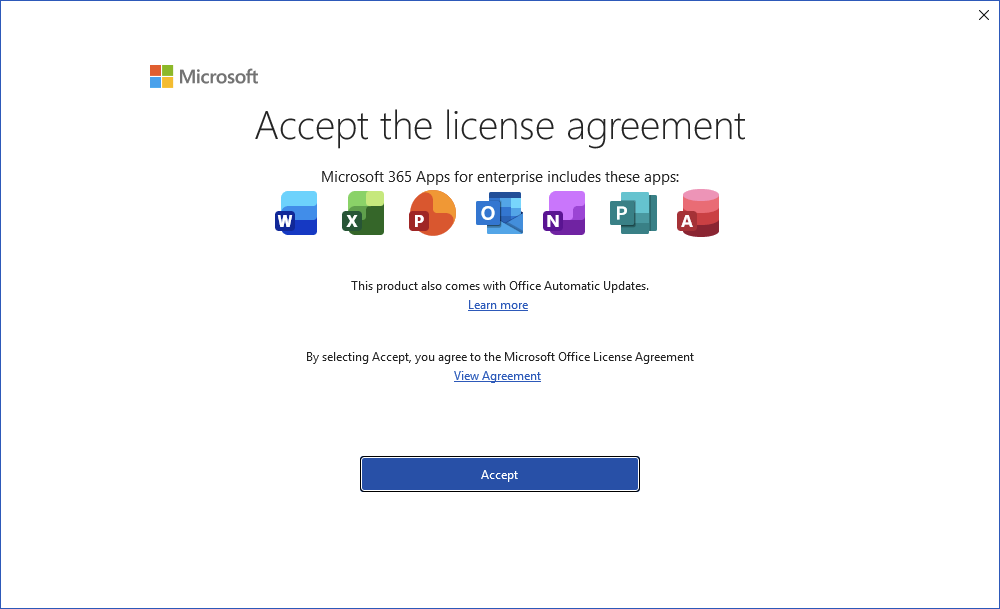The image size is (1000, 609).
Task: Select the OneNote app icon
Action: [x=564, y=213]
